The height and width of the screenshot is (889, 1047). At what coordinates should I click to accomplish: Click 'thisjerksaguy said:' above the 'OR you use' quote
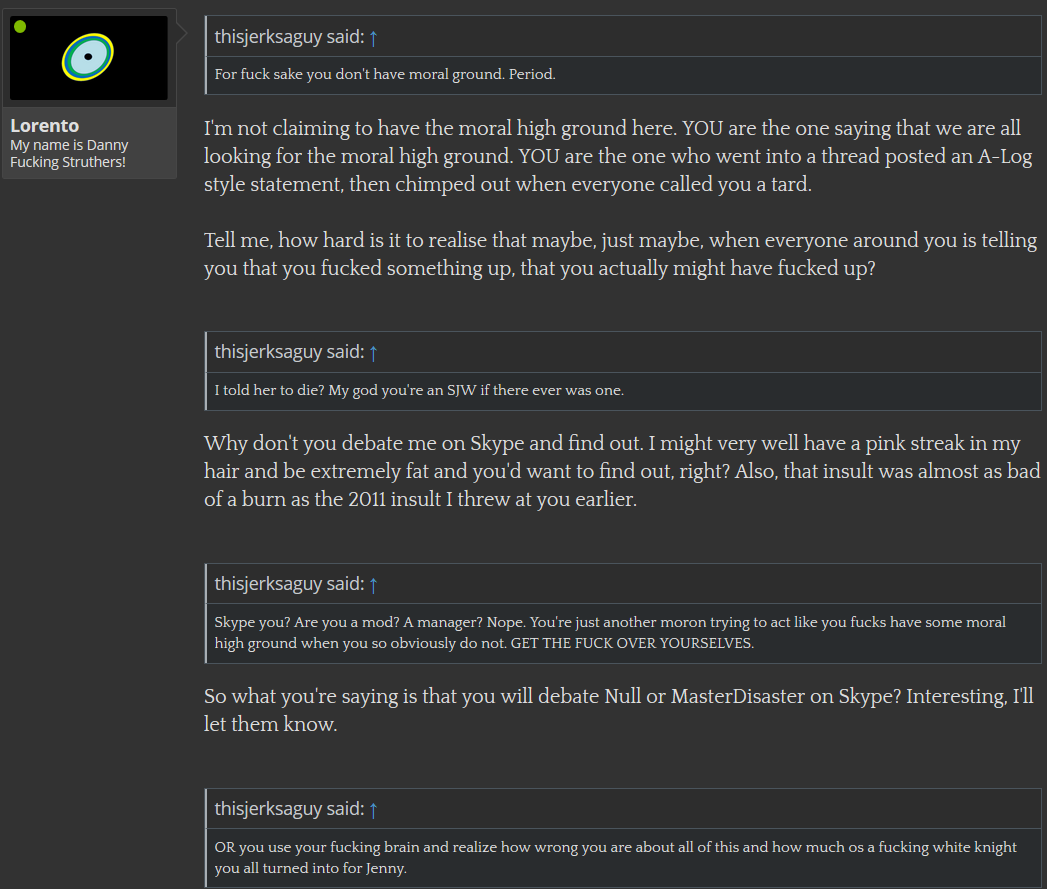pos(289,809)
